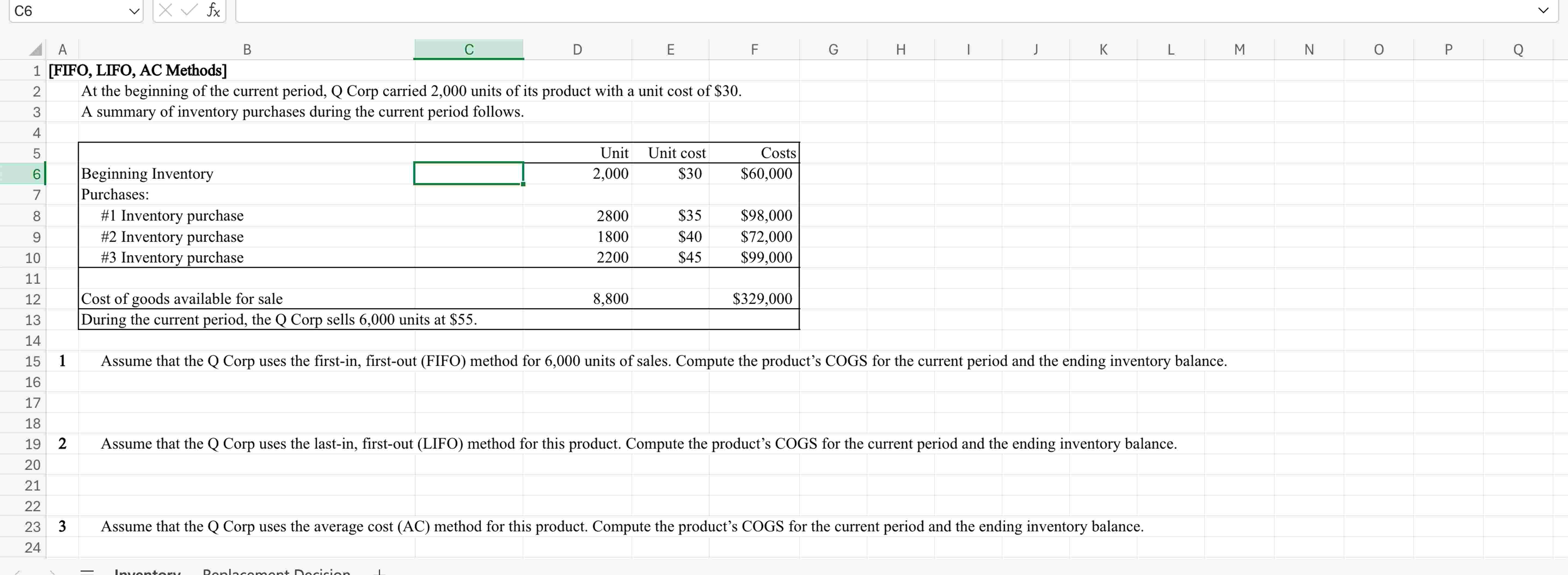Image resolution: width=1568 pixels, height=575 pixels.
Task: Open the Name Box dropdown arrow
Action: coord(133,10)
